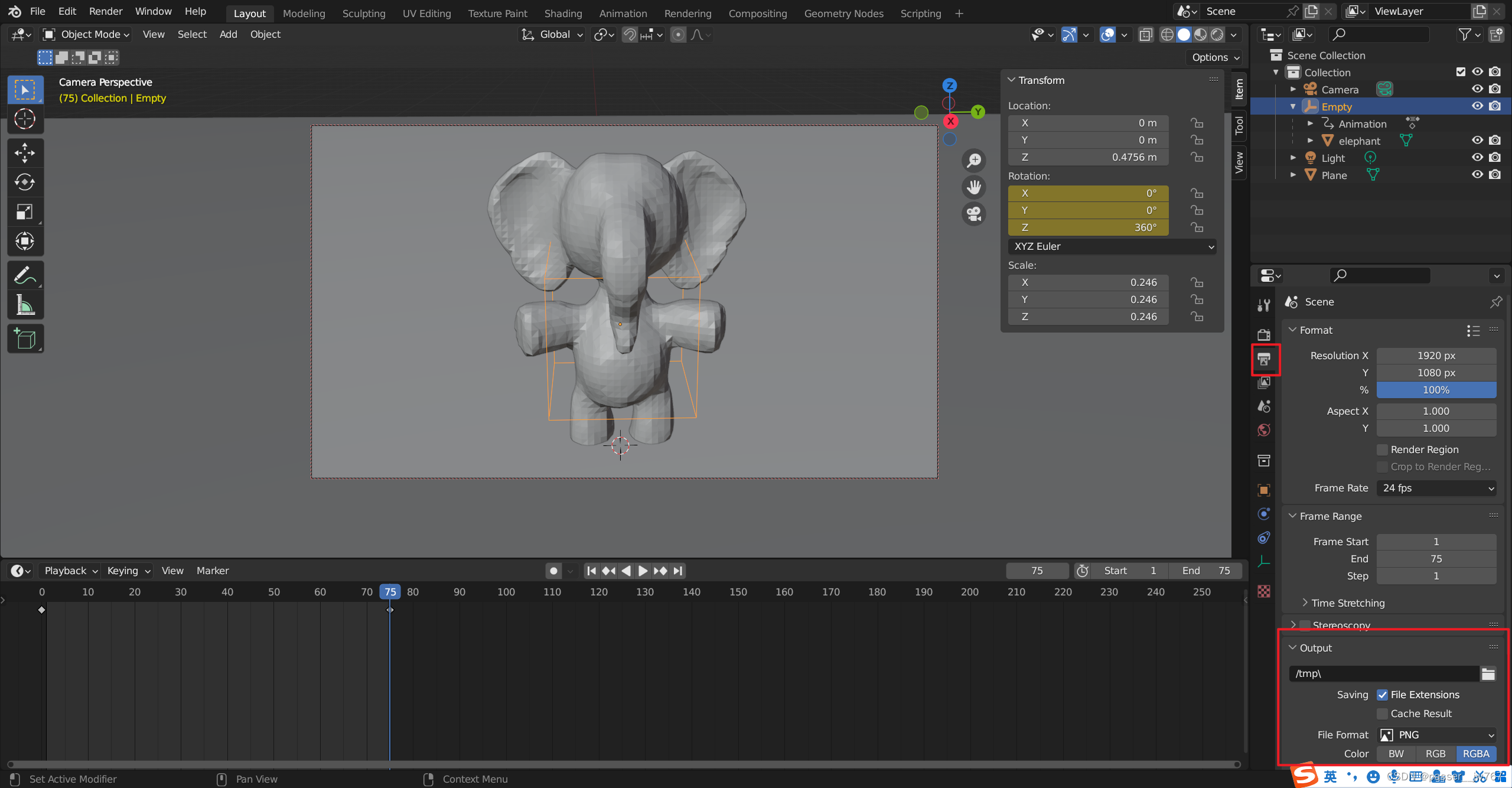Open the File Format PNG dropdown

click(1436, 735)
